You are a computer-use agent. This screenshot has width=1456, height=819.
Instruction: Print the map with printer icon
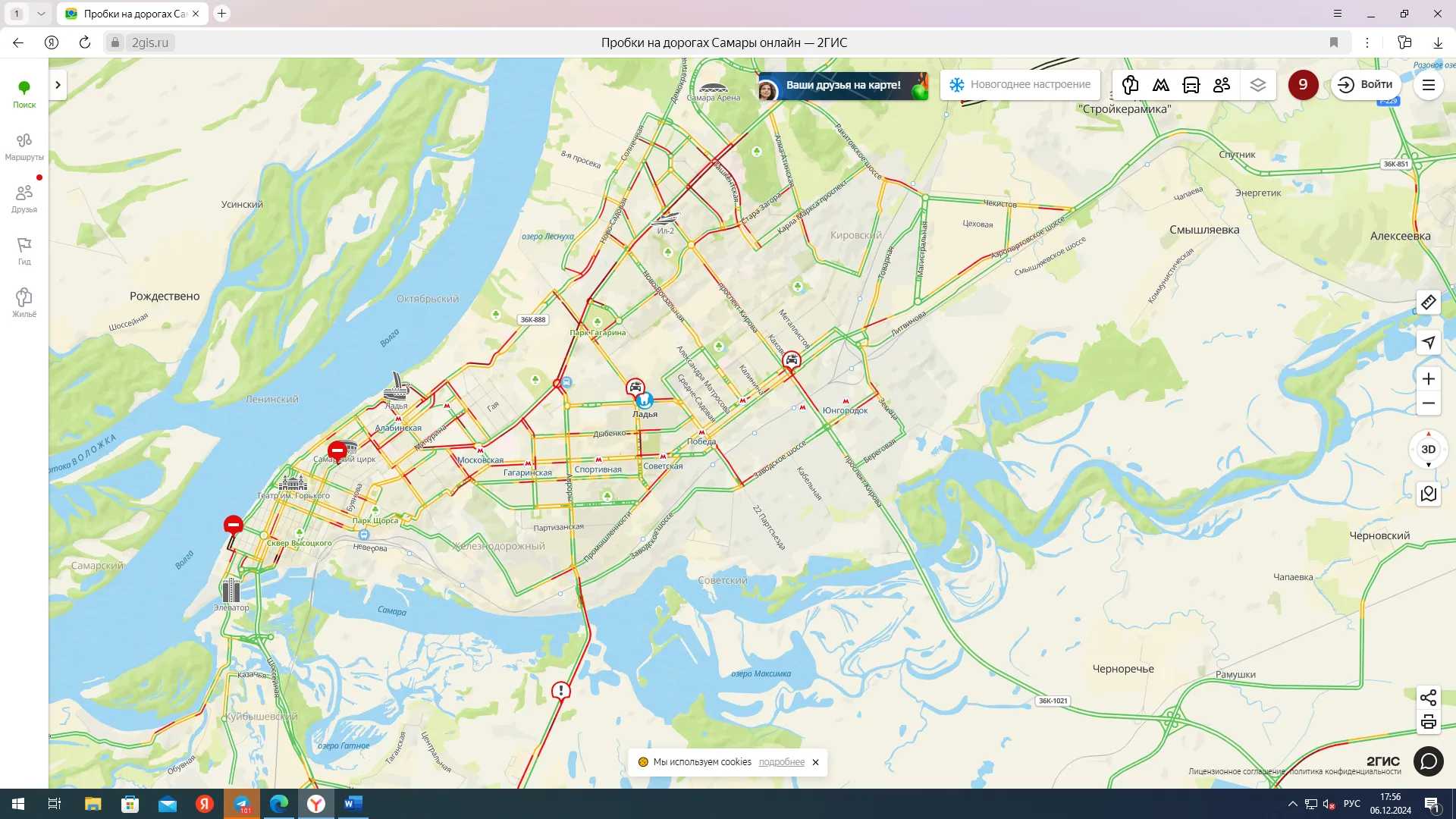click(1428, 722)
